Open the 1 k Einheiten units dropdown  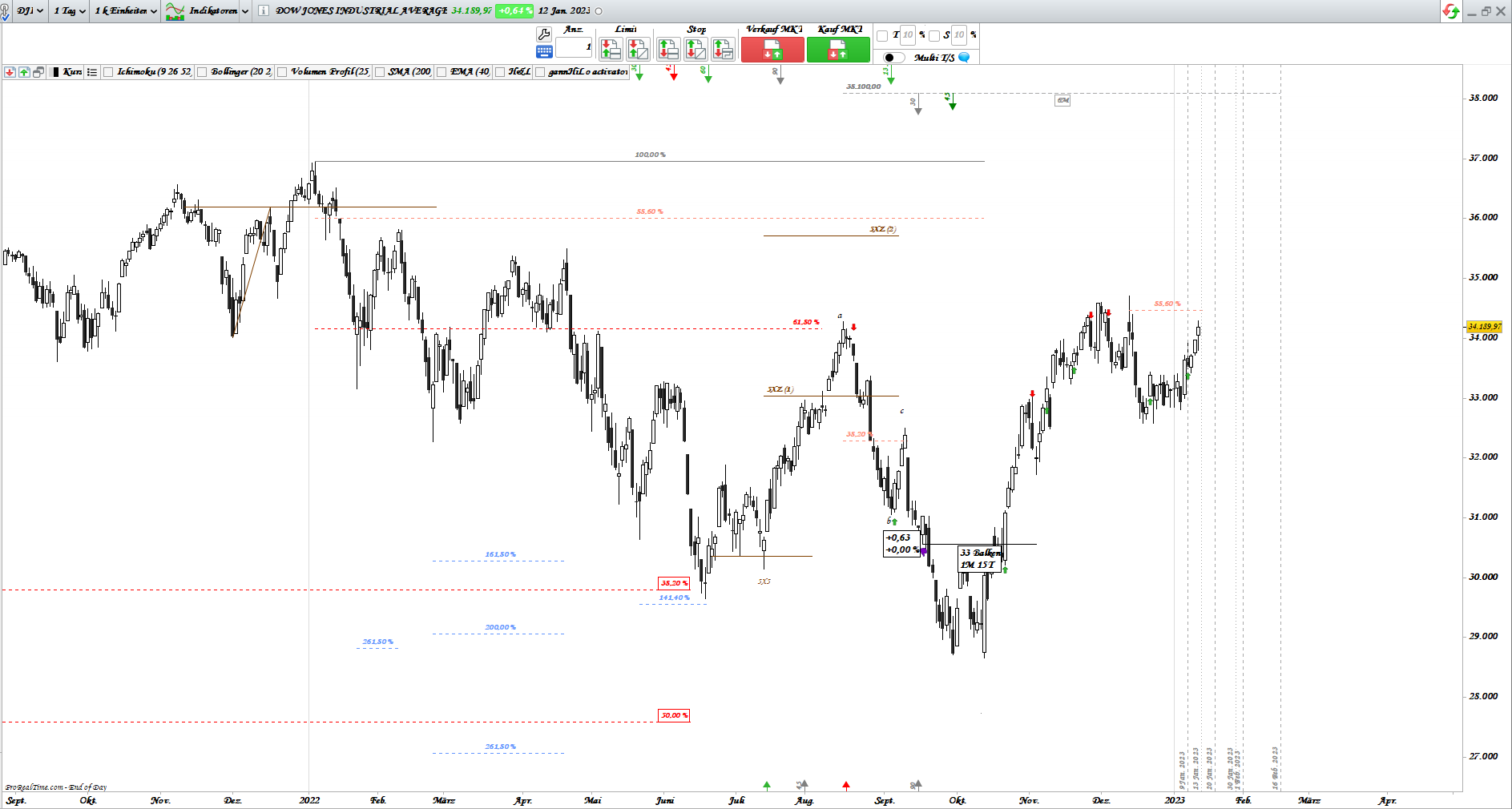pyautogui.click(x=126, y=11)
